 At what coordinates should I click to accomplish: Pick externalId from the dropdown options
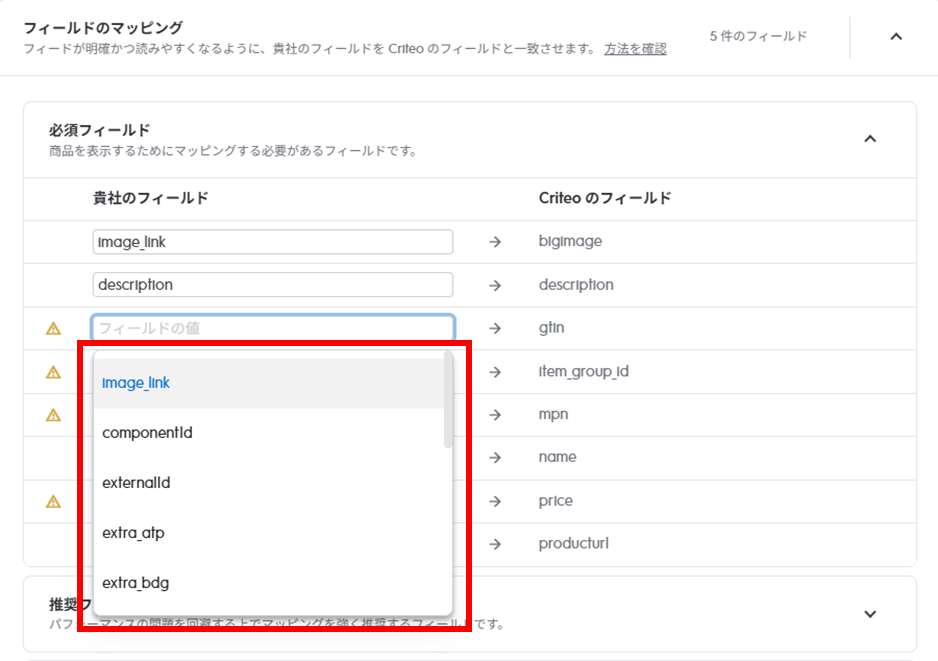pyautogui.click(x=136, y=483)
